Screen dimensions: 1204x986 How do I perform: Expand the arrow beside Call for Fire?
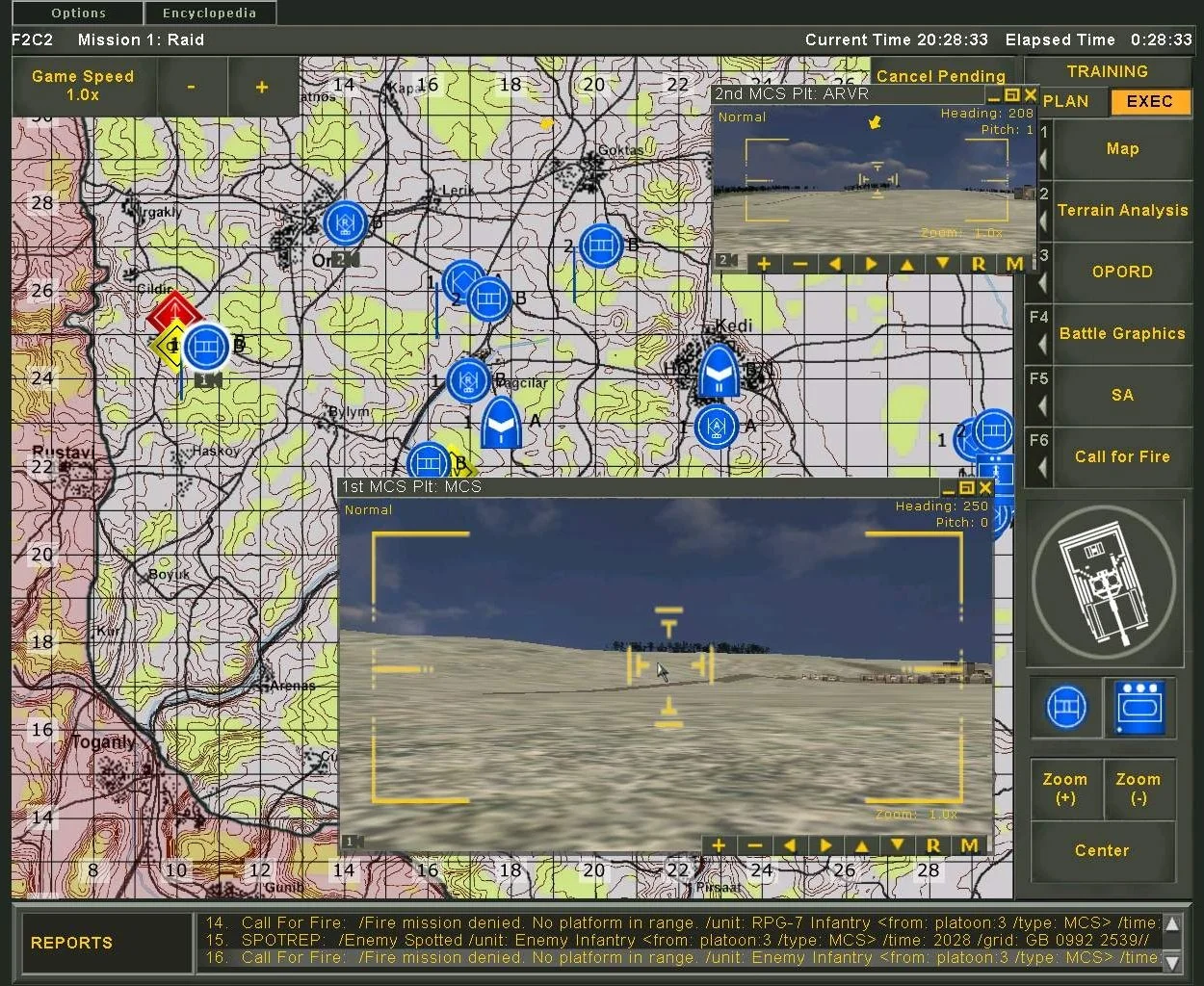click(x=1041, y=466)
